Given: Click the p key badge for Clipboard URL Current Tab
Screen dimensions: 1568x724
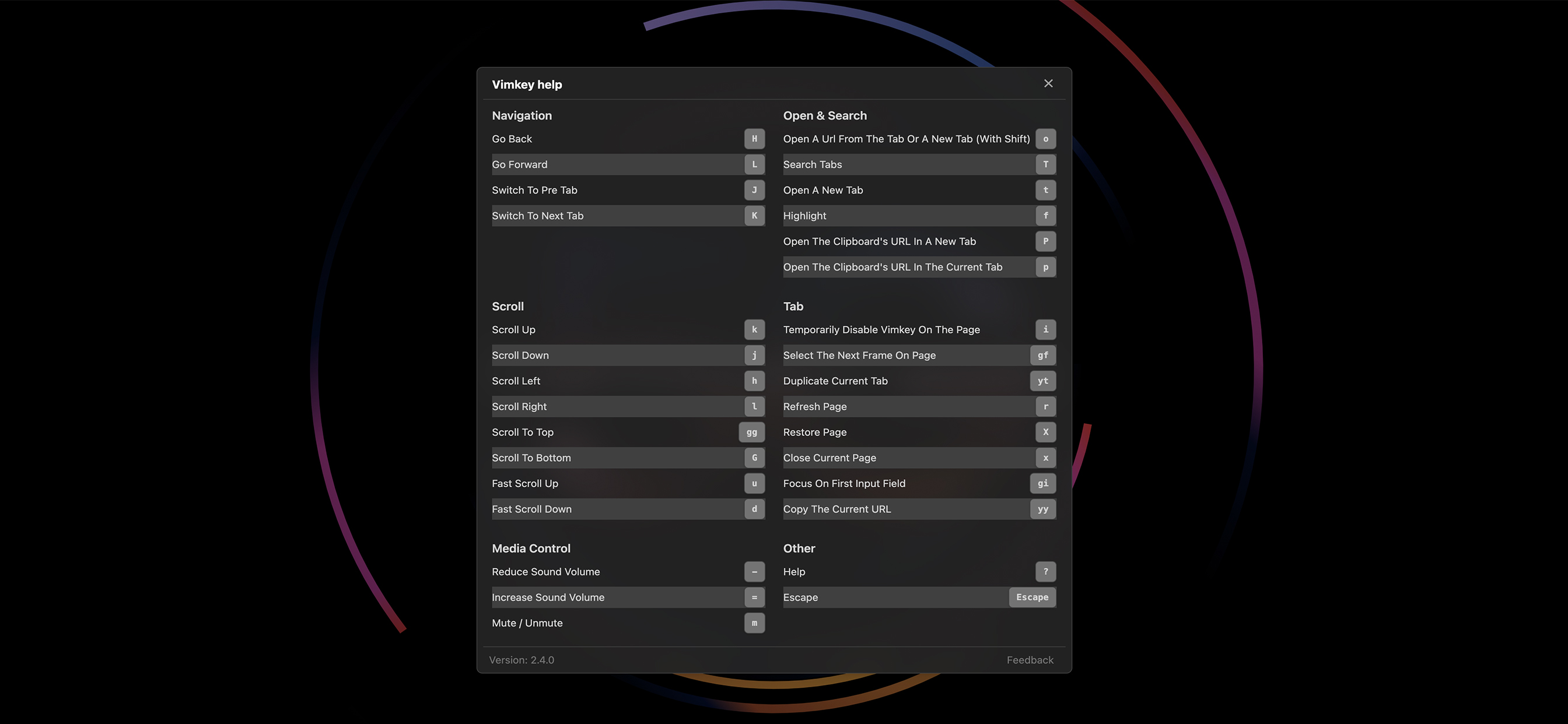Looking at the screenshot, I should (x=1046, y=266).
